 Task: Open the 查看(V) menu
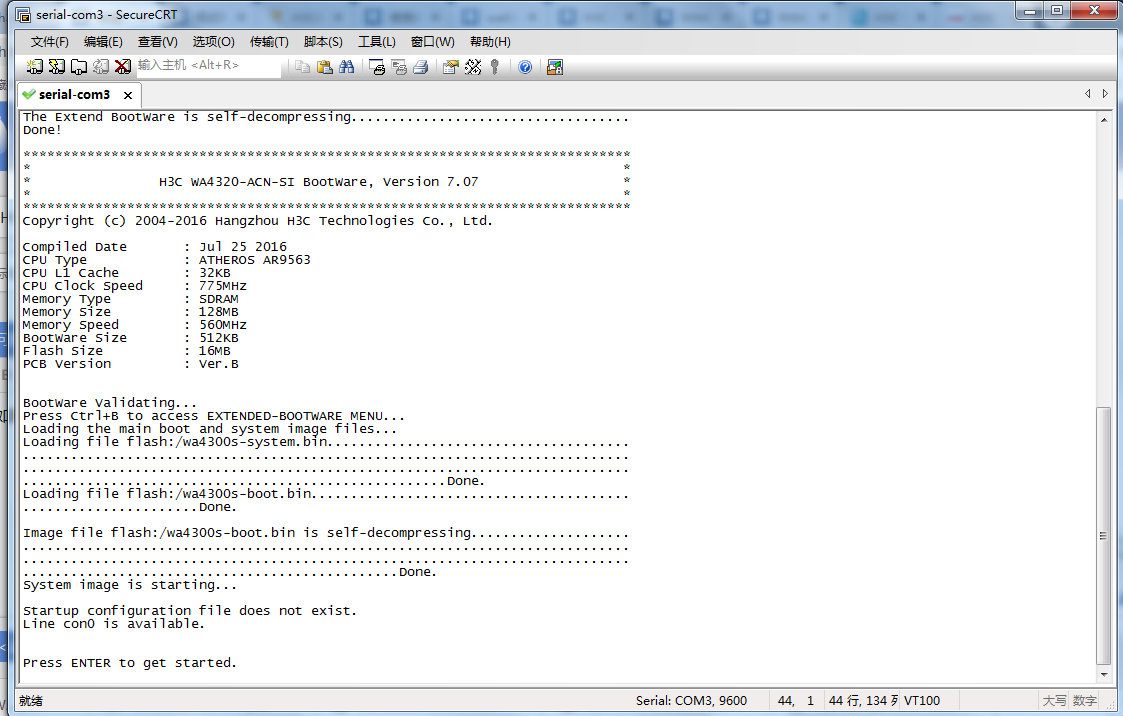(x=158, y=42)
